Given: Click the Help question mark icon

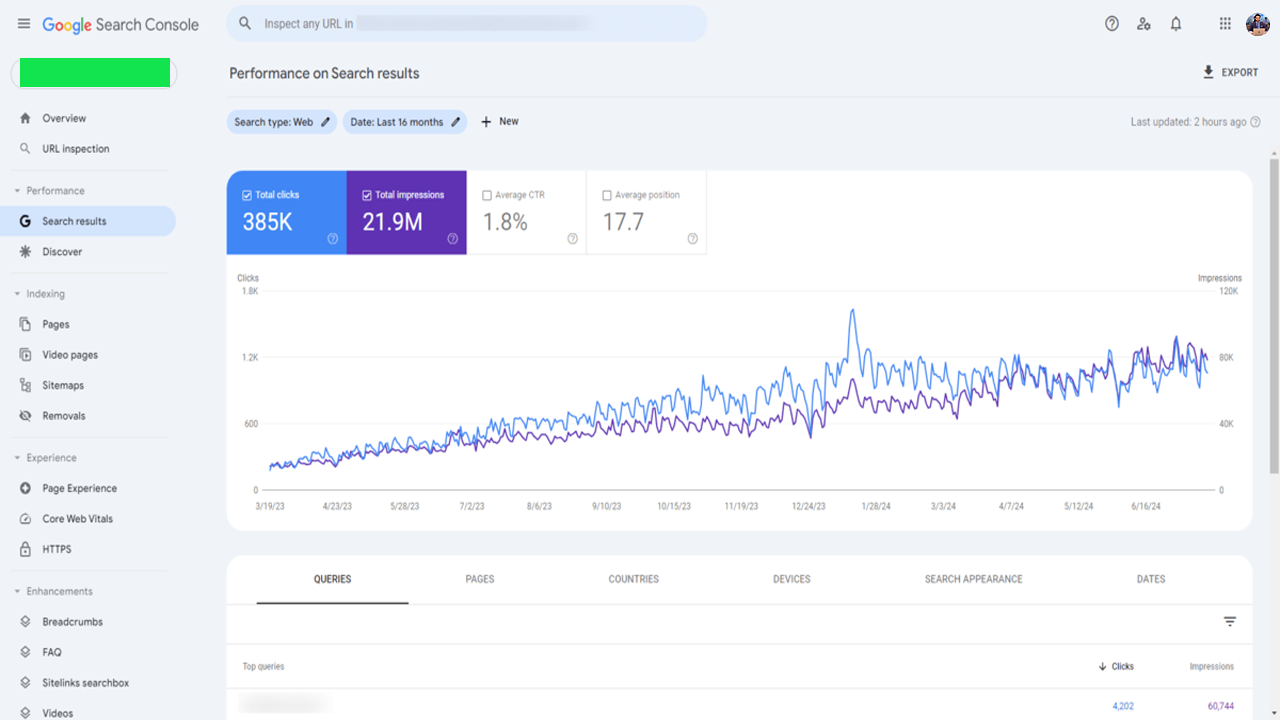Looking at the screenshot, I should [1111, 24].
